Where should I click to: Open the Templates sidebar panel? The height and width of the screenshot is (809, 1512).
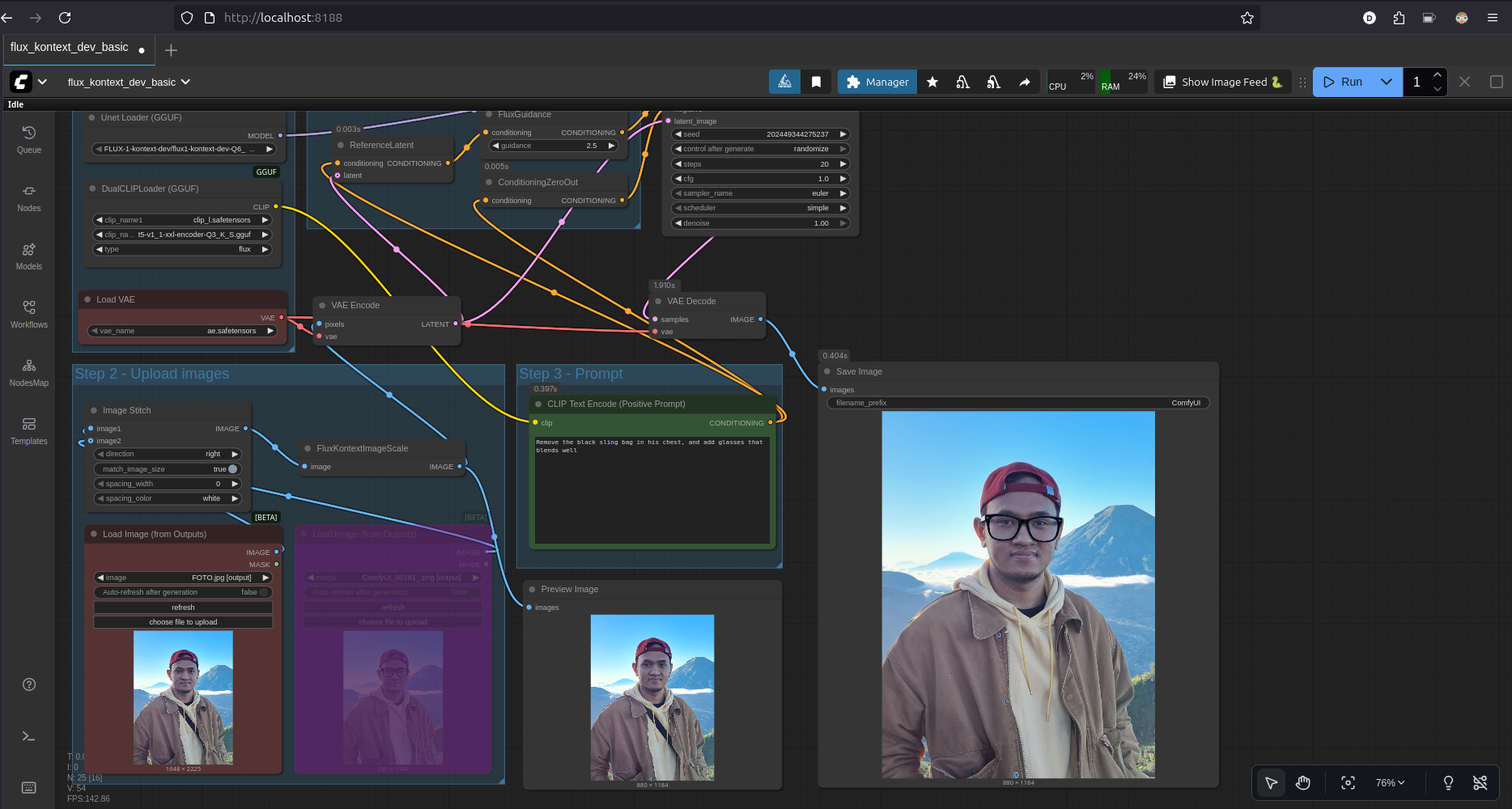coord(29,430)
